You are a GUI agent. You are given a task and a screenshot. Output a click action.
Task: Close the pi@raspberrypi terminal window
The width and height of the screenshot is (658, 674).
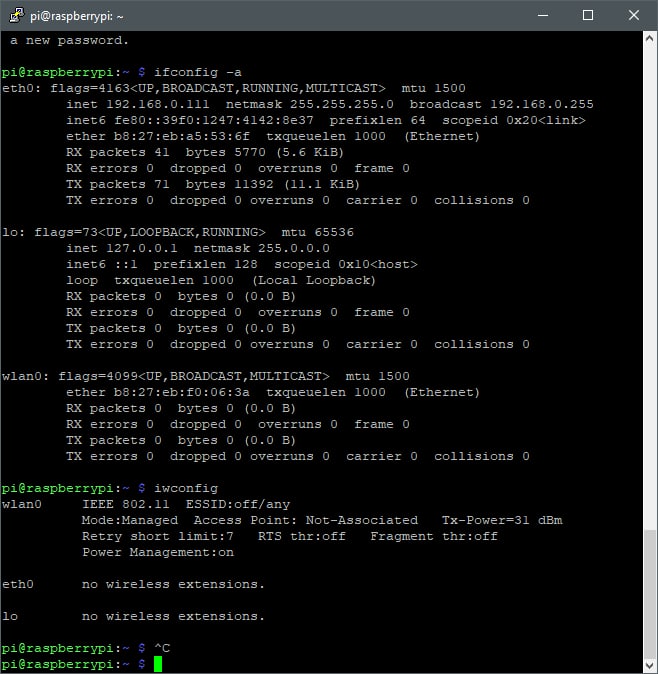[x=634, y=15]
